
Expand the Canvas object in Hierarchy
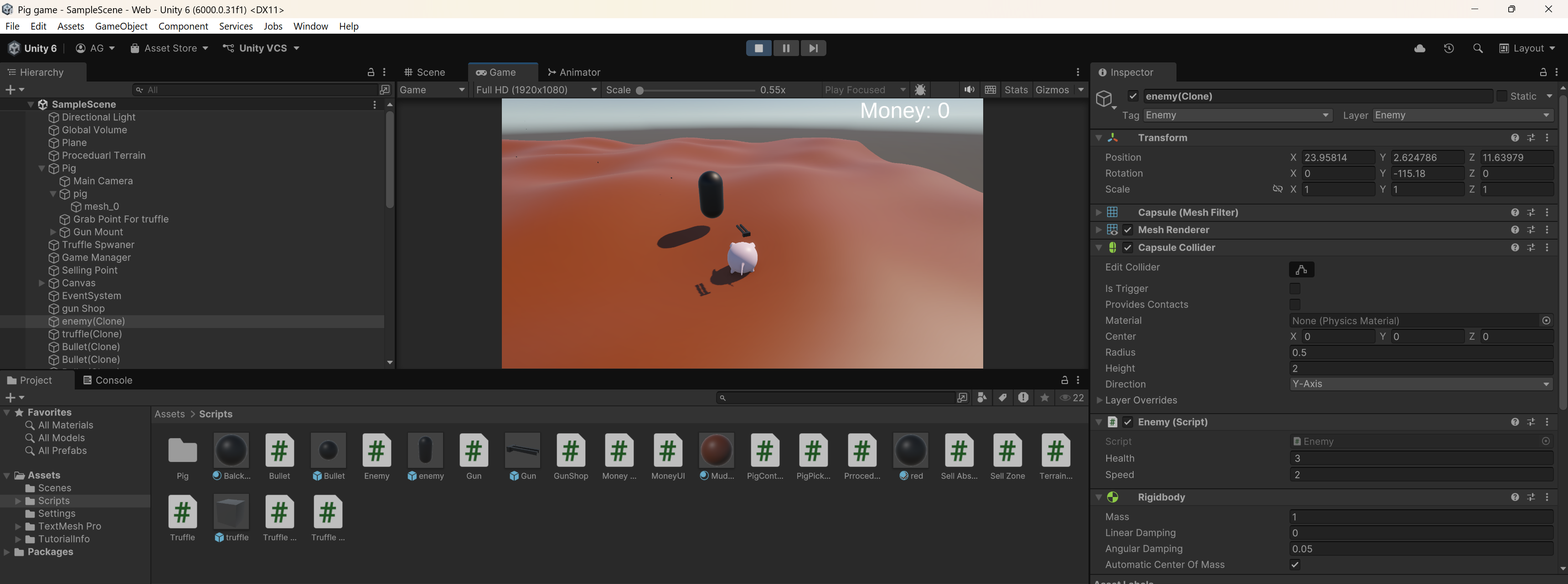pos(41,283)
